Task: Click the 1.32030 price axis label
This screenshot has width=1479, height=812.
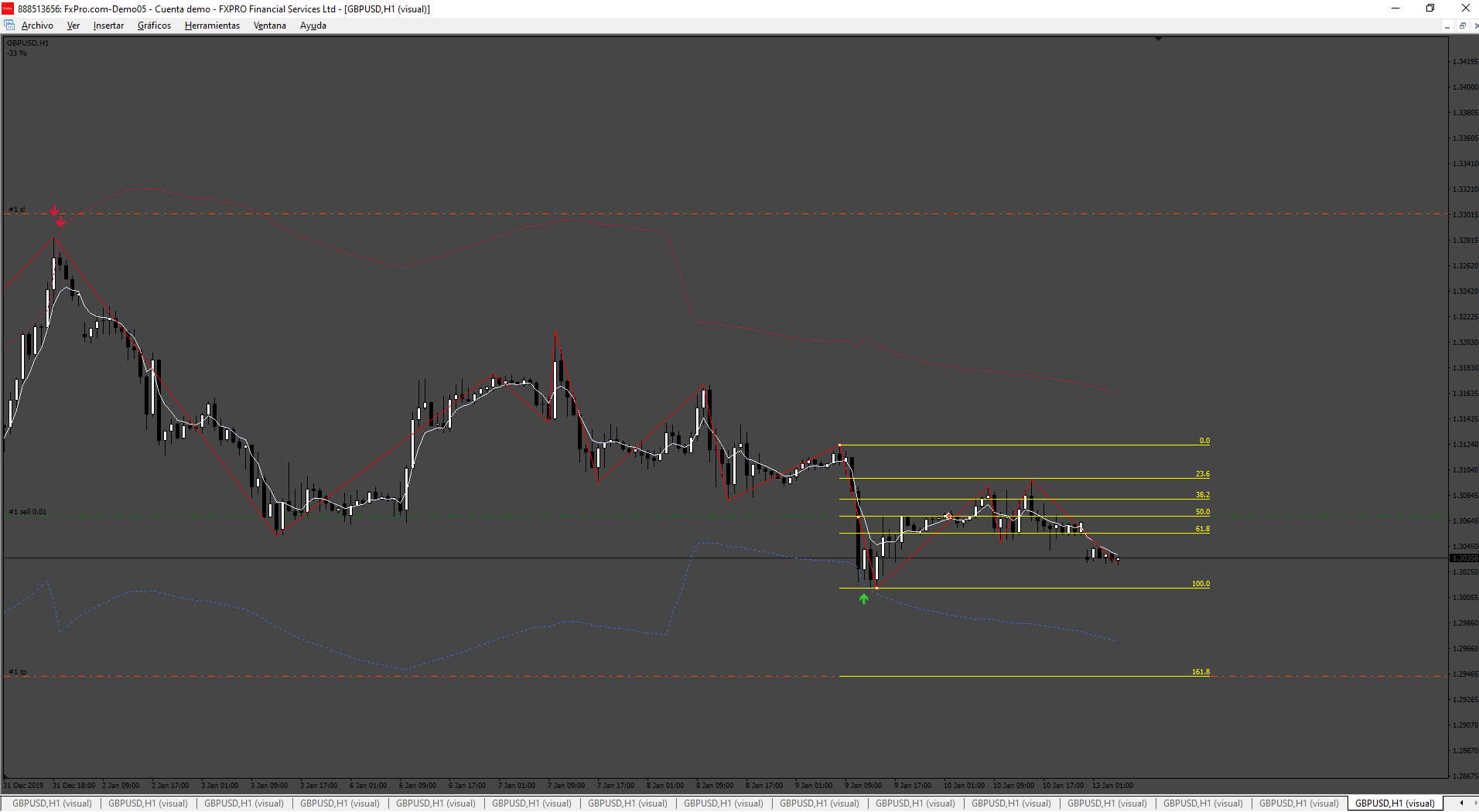Action: 1465,343
